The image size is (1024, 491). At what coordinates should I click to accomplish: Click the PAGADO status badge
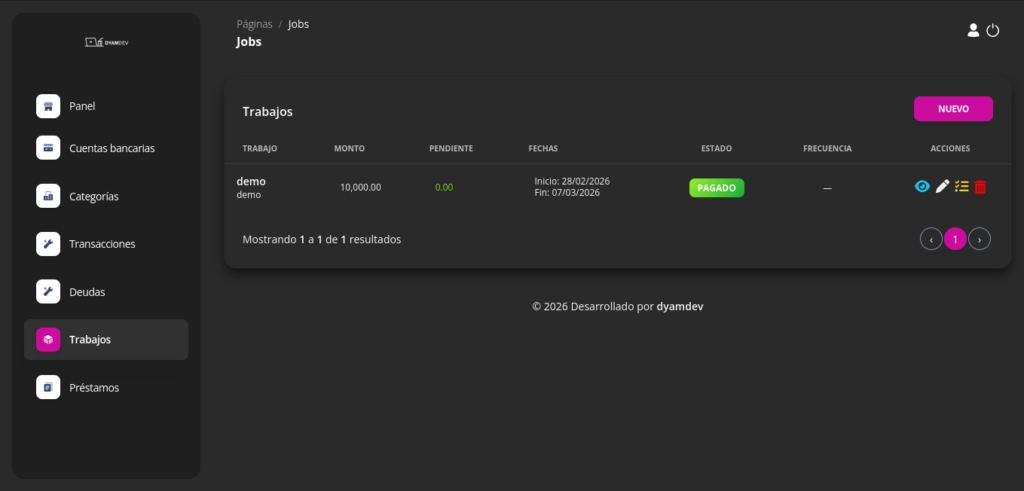716,187
